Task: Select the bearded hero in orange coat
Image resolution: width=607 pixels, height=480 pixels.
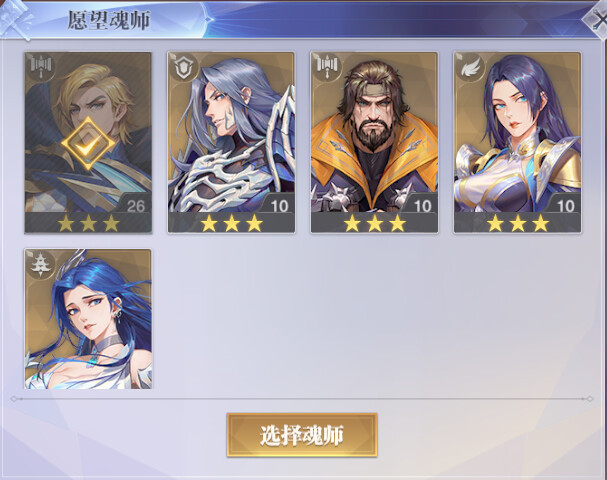Action: pyautogui.click(x=374, y=142)
